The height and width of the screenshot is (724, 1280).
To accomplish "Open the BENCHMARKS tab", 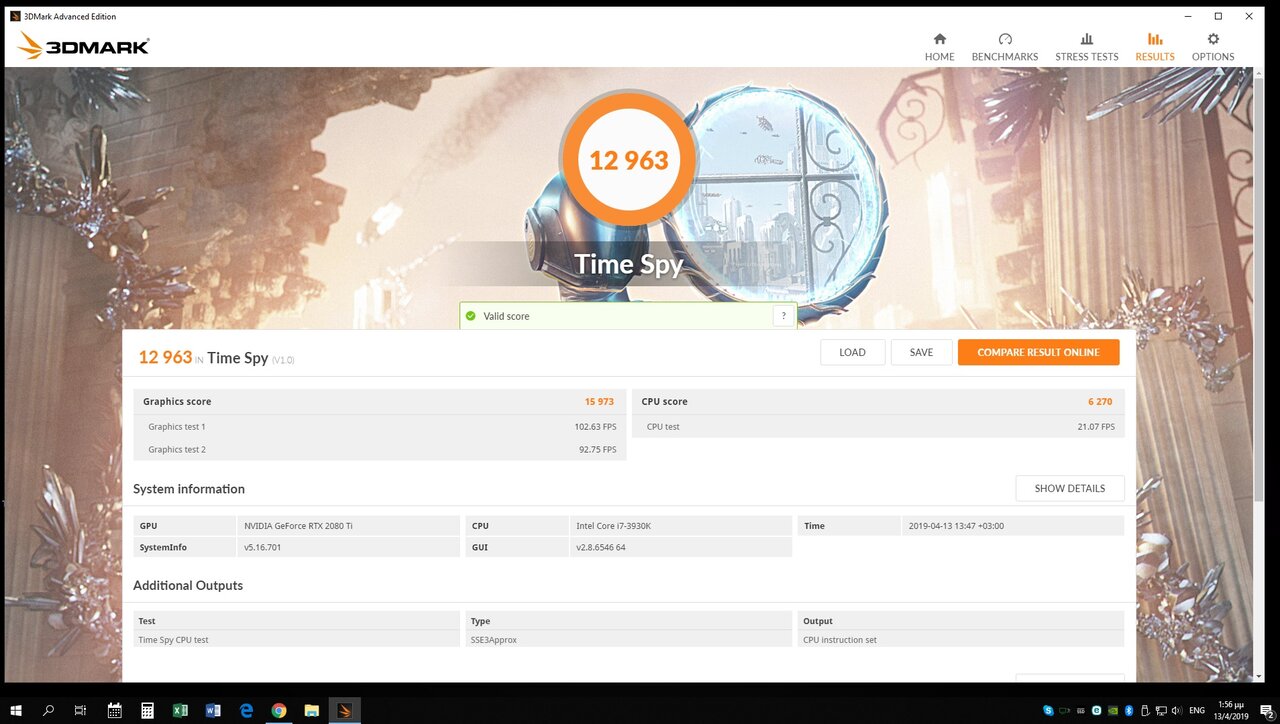I will click(x=1005, y=47).
